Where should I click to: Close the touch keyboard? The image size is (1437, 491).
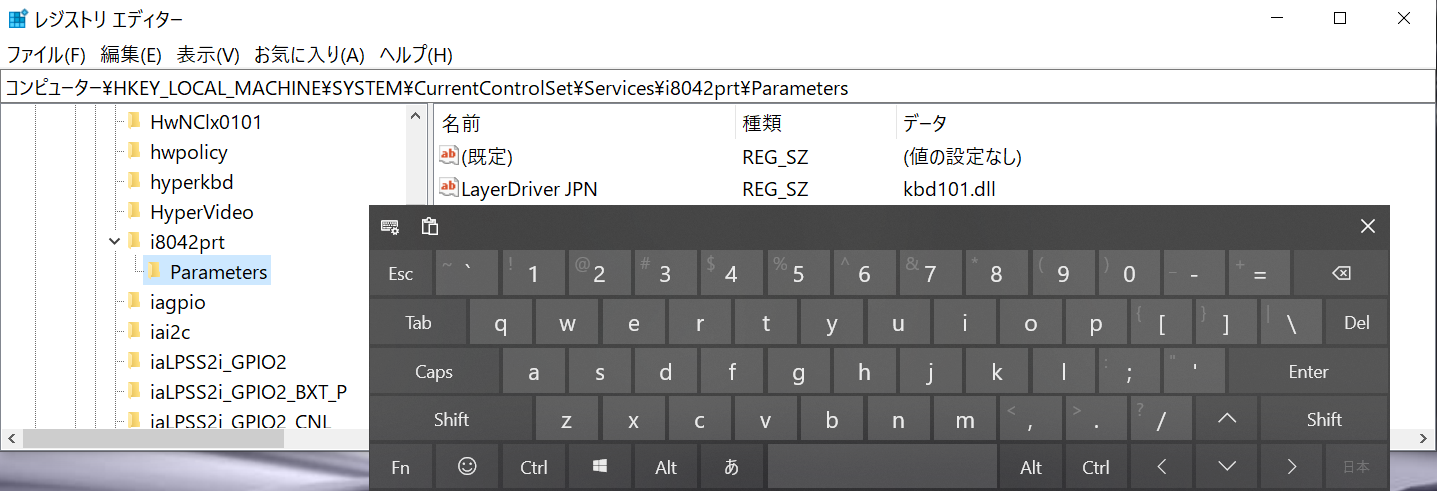click(1368, 227)
